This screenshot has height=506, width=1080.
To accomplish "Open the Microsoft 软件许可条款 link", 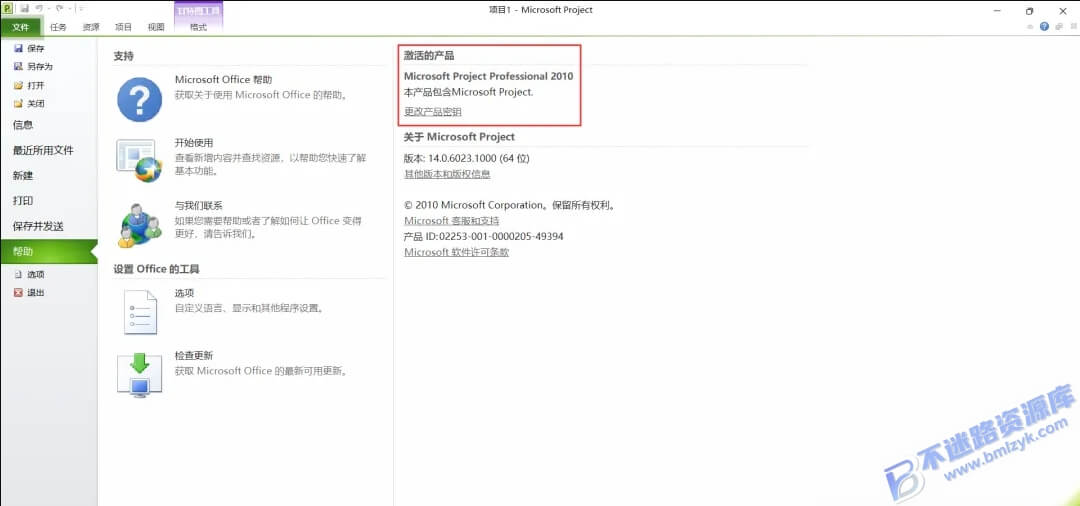I will (x=456, y=252).
